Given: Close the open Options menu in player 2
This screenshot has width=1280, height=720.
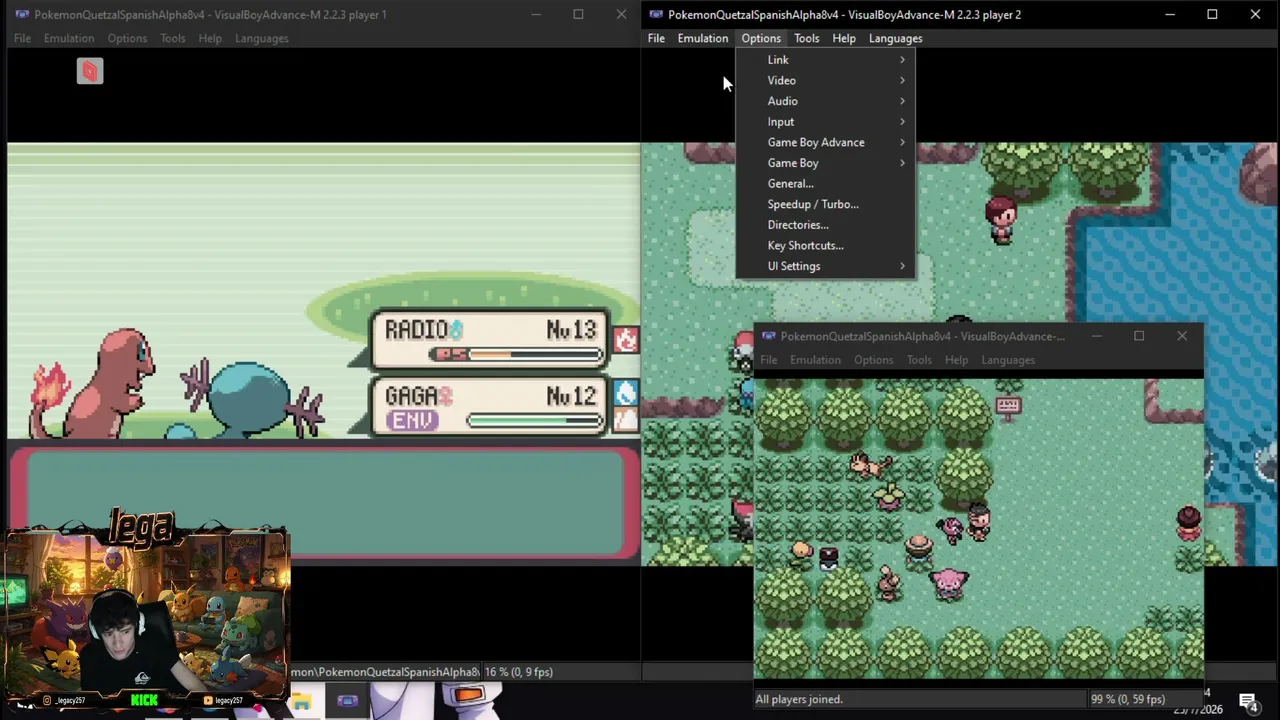Looking at the screenshot, I should coord(761,38).
